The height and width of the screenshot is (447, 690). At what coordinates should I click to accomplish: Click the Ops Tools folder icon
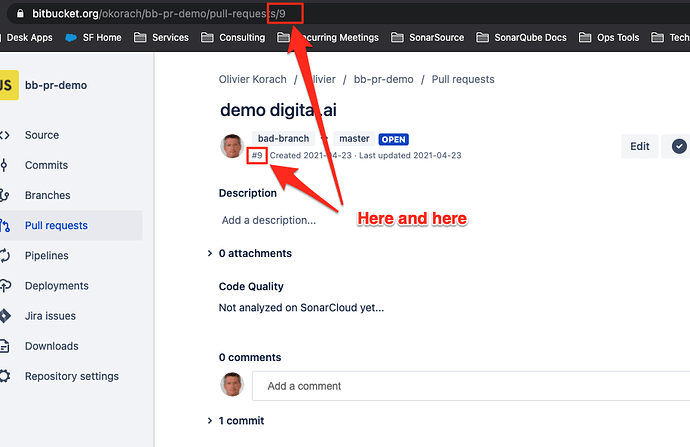tap(585, 37)
